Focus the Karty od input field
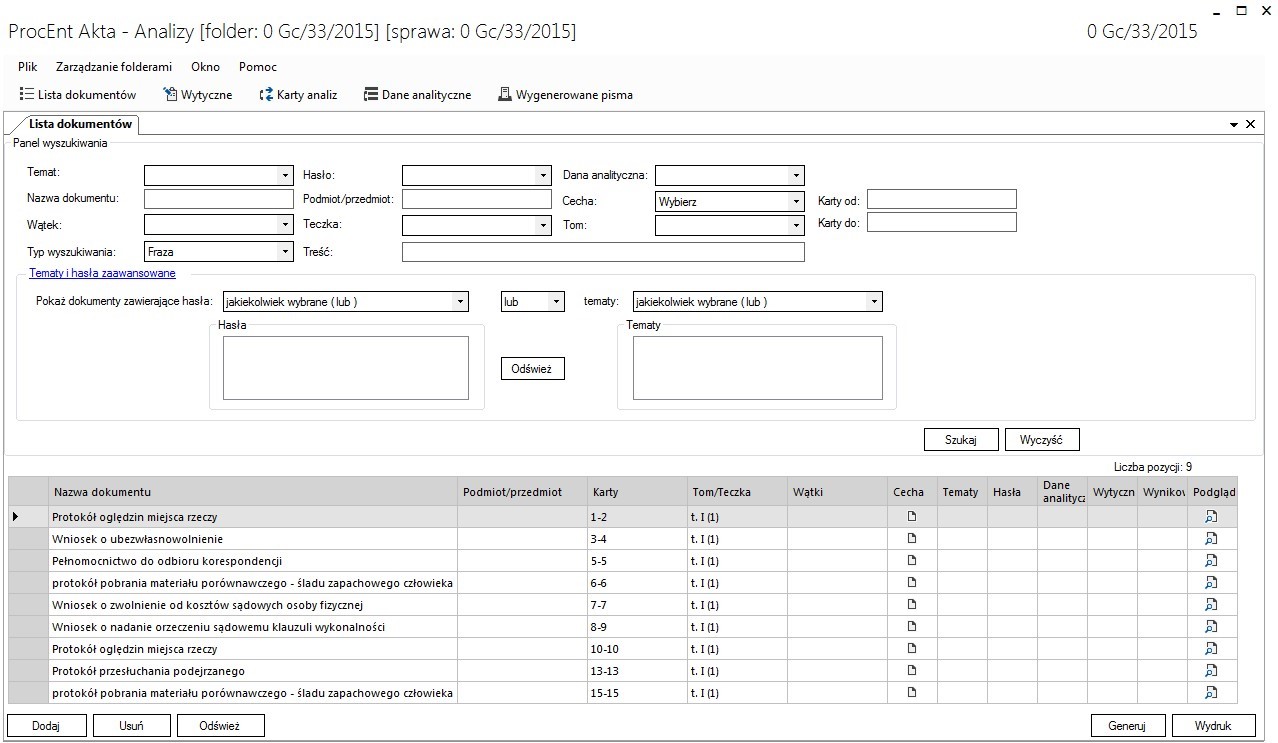1278x743 pixels. point(942,199)
